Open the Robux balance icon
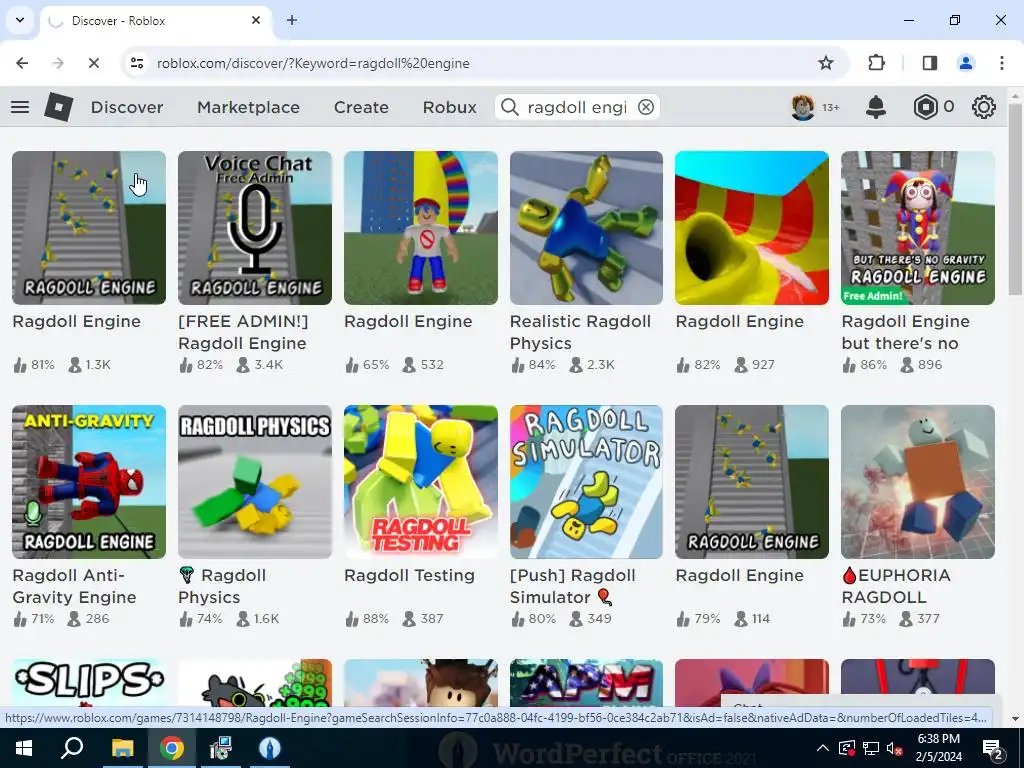1024x768 pixels. click(x=925, y=107)
